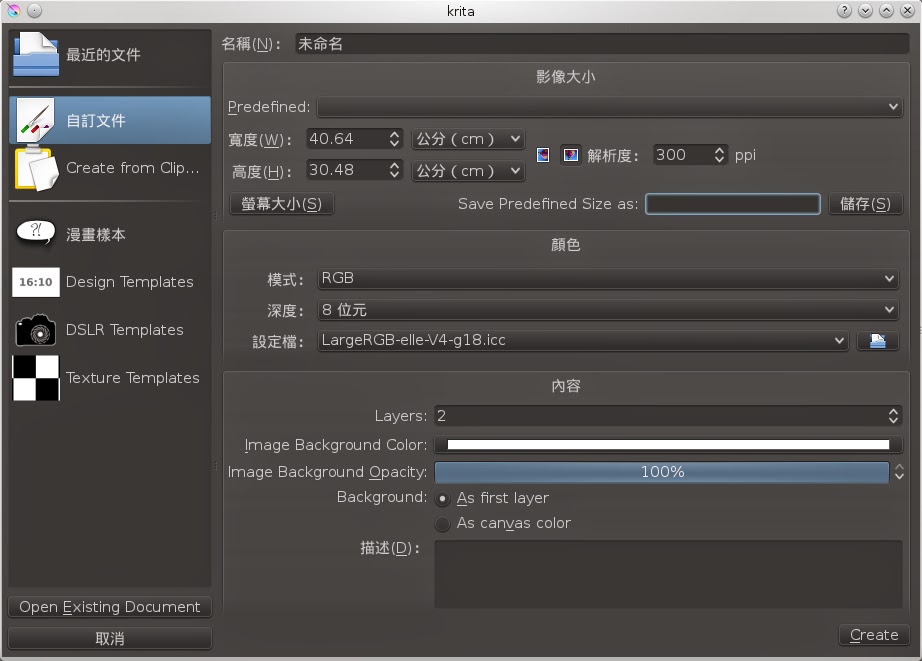
Task: Select the 最近的文件 label
Action: 103,55
